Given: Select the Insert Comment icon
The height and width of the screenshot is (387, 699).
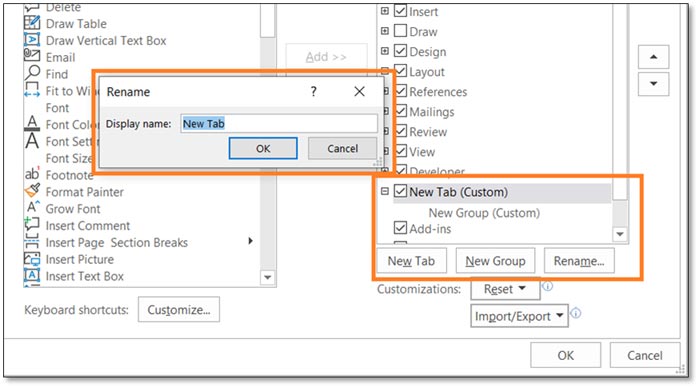Looking at the screenshot, I should point(32,225).
